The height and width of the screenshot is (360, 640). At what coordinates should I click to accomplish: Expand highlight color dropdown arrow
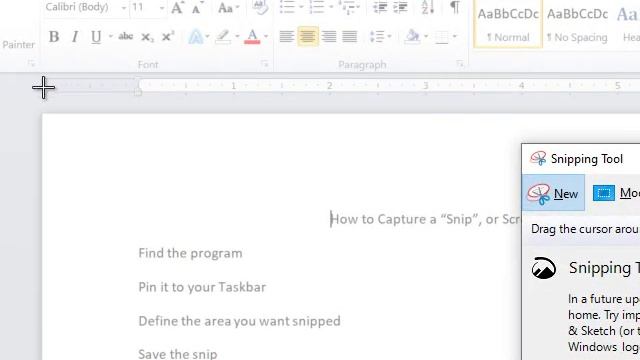[x=237, y=37]
